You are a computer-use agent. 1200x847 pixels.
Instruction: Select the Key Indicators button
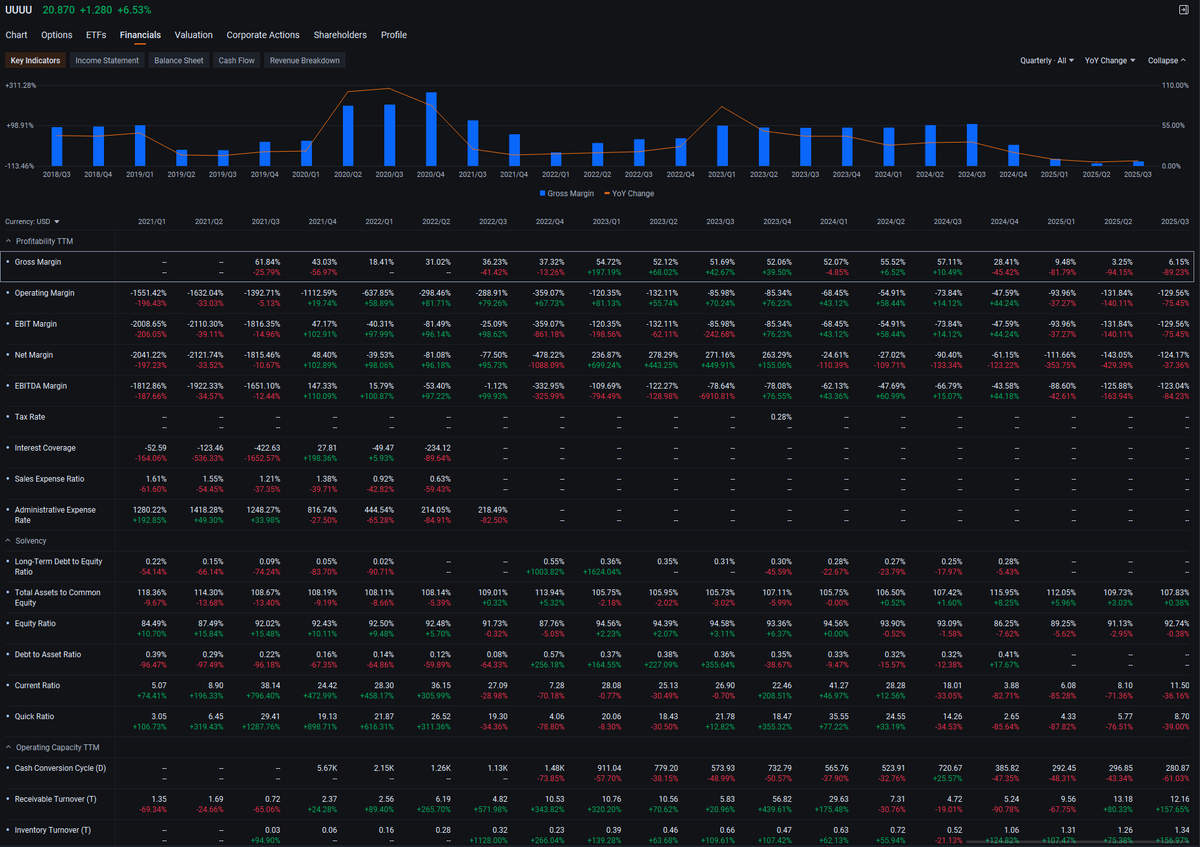point(35,60)
